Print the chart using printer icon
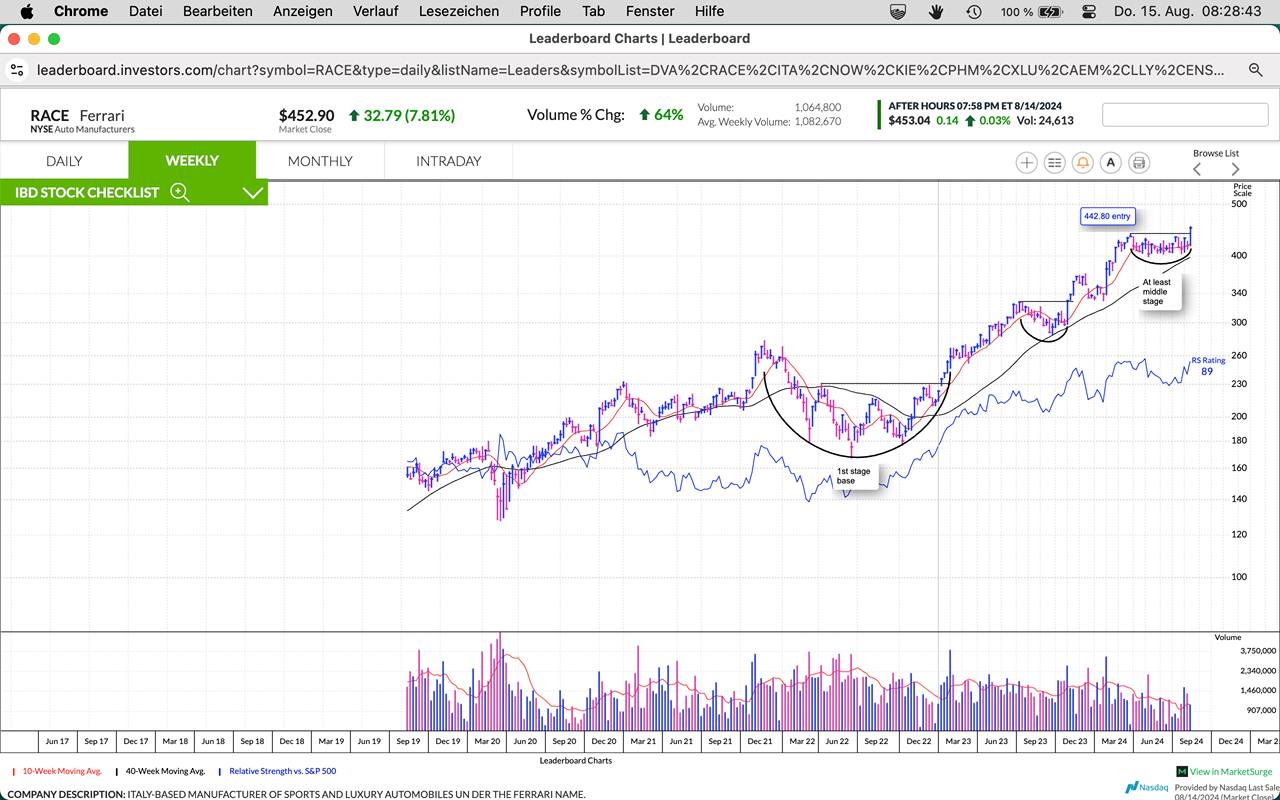1280x800 pixels. 1138,162
